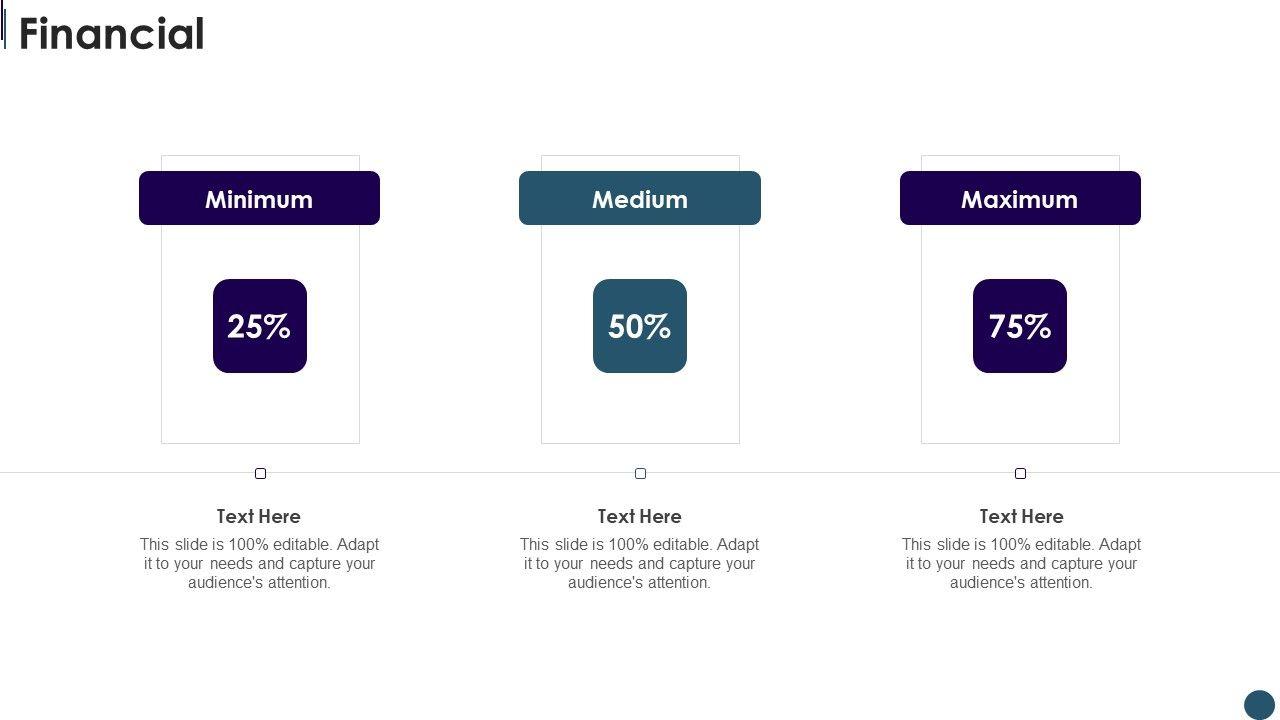
Task: Click the teal circle in the bottom-right corner
Action: pyautogui.click(x=1259, y=705)
